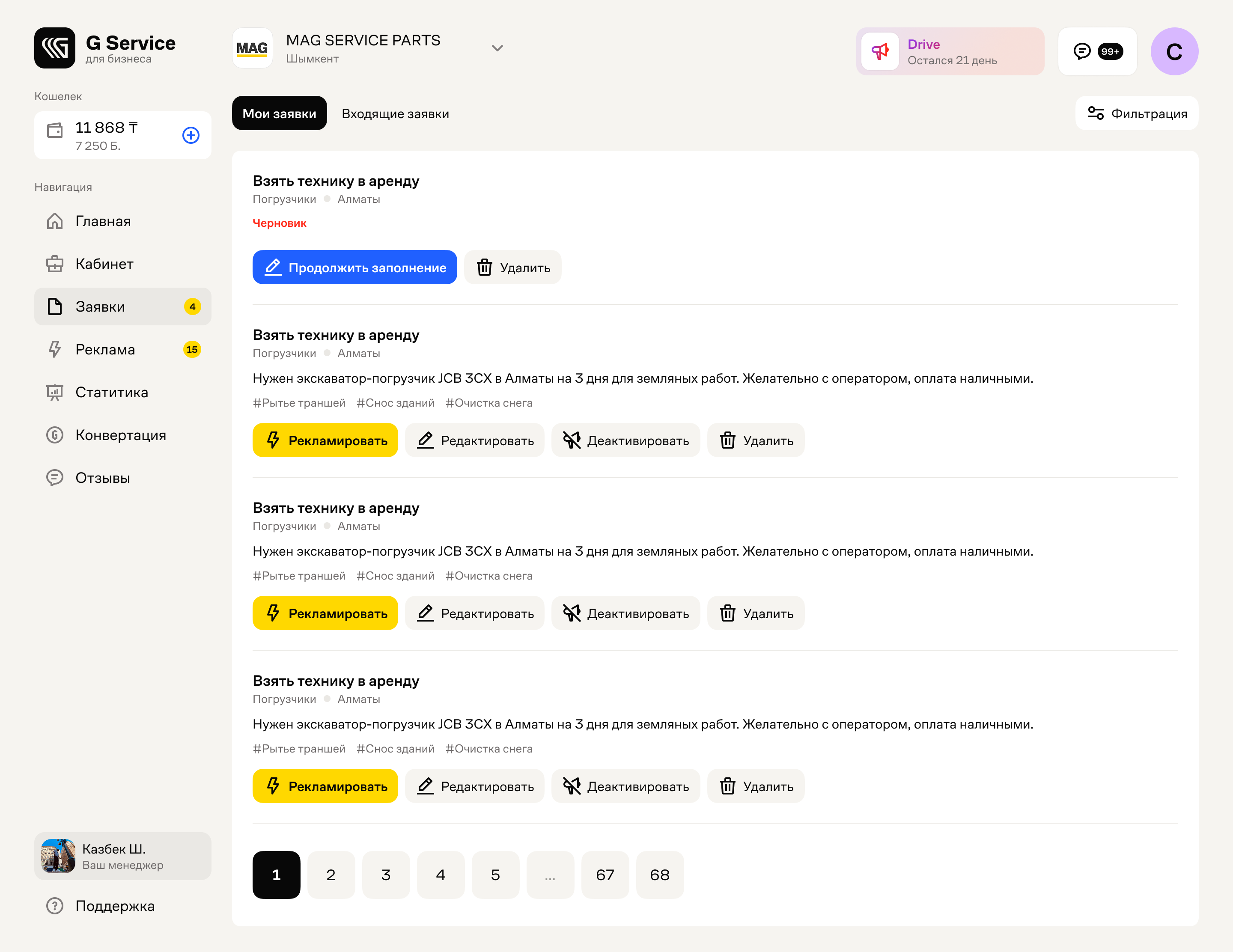
Task: Click the muted megaphone on the second Деактивировать
Action: coord(572,613)
